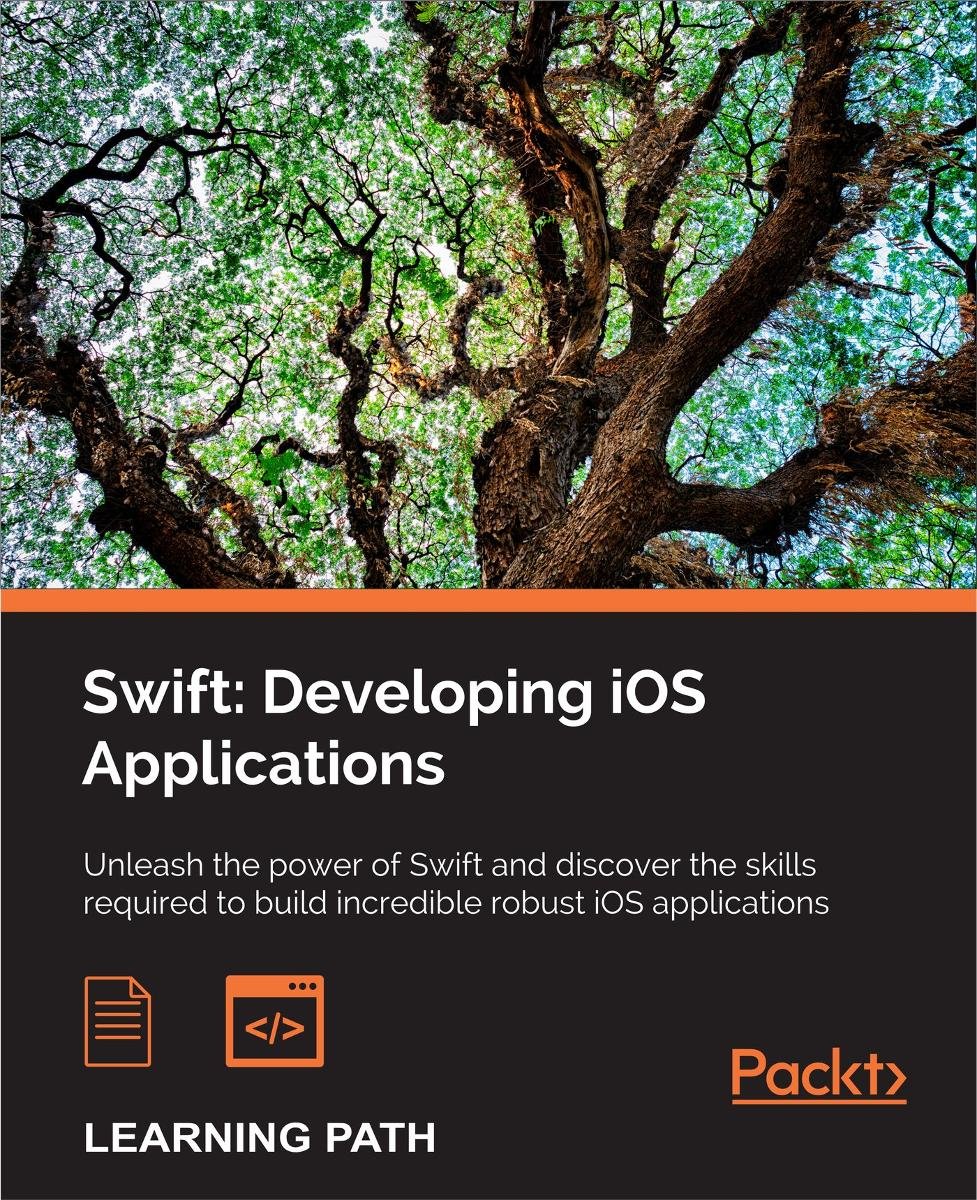977x1200 pixels.
Task: Click the orange underline beneath Packt logo
Action: pyautogui.click(x=817, y=1101)
